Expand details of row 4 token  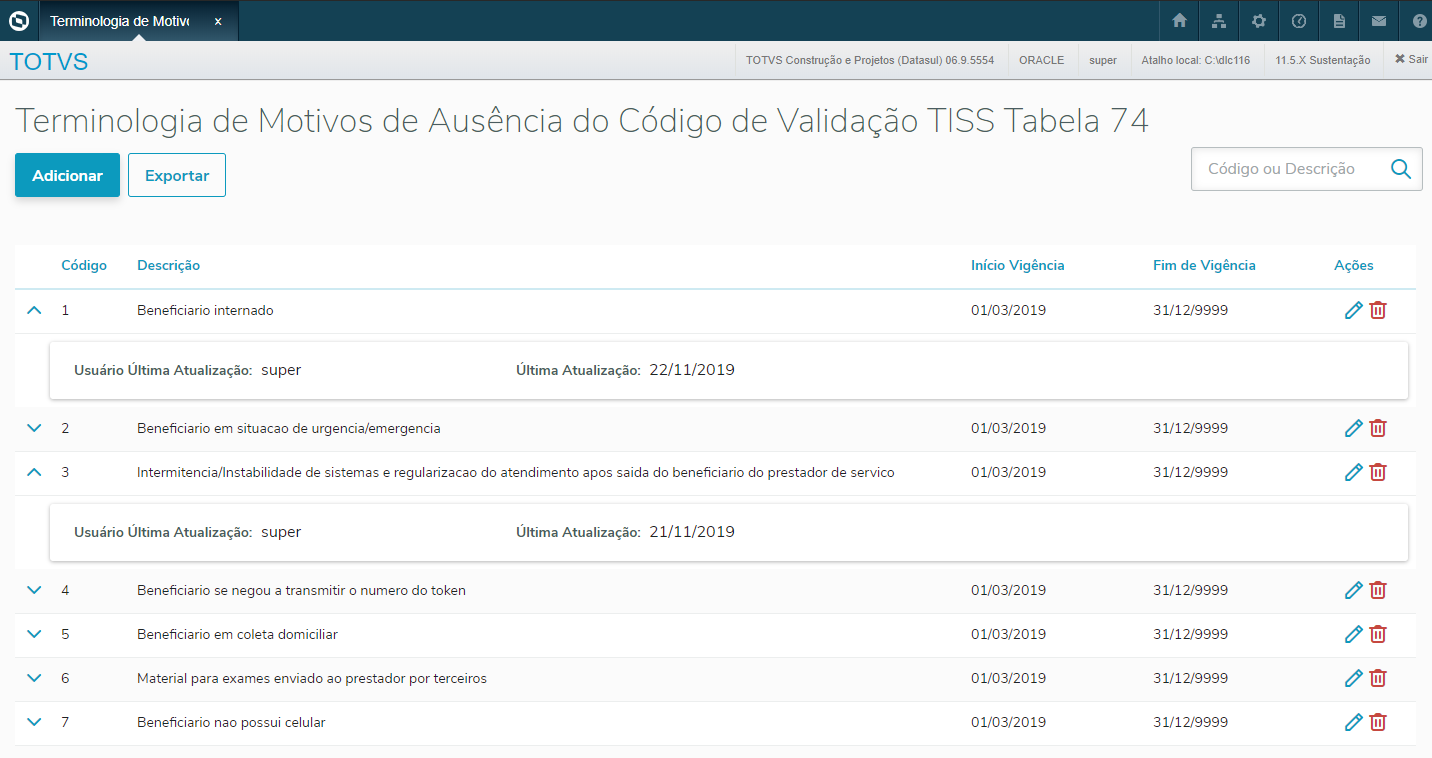coord(34,590)
